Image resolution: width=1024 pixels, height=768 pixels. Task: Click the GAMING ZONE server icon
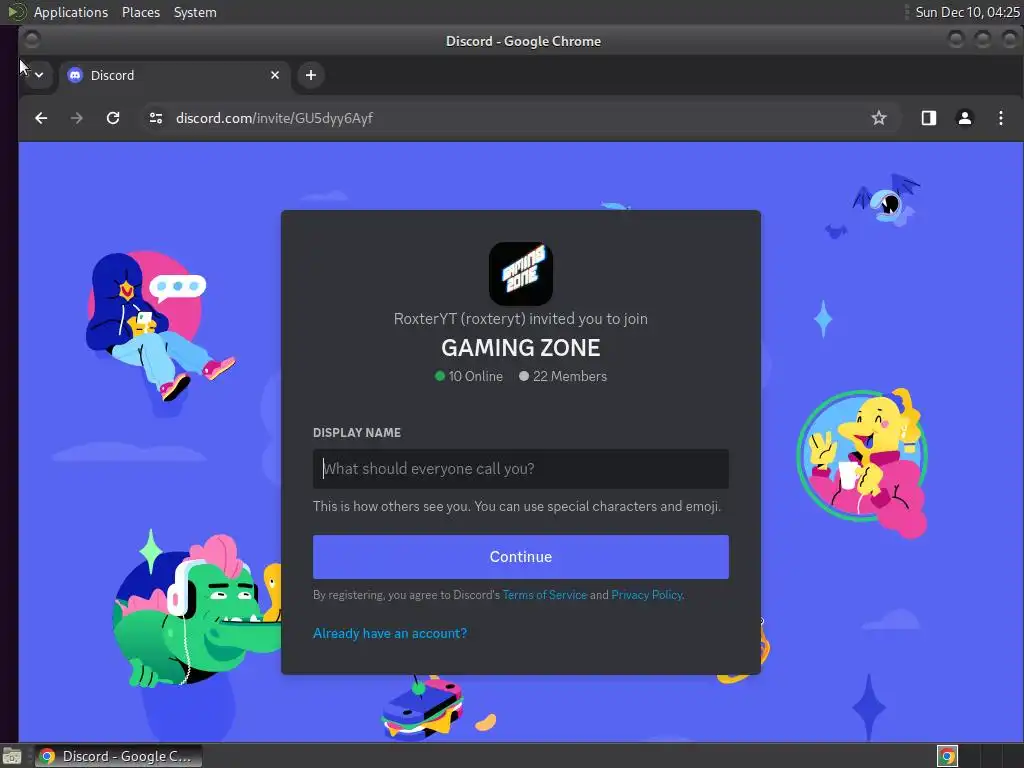pos(520,274)
